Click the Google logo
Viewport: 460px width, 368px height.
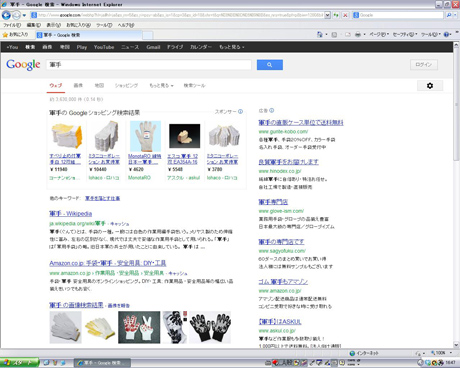(x=23, y=64)
